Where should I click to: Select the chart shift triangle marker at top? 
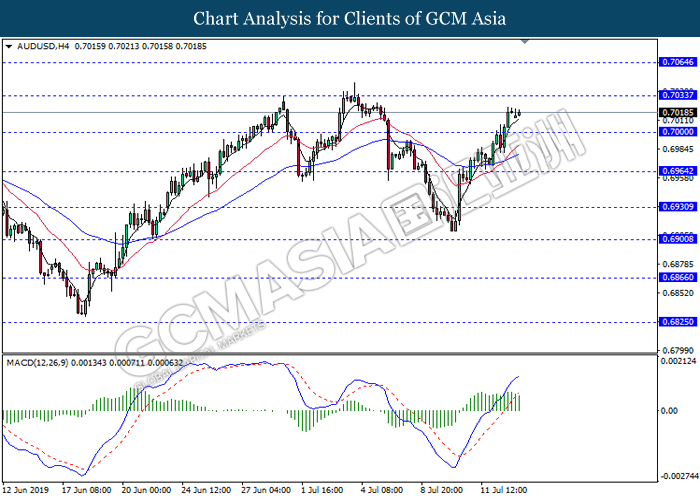[x=525, y=42]
